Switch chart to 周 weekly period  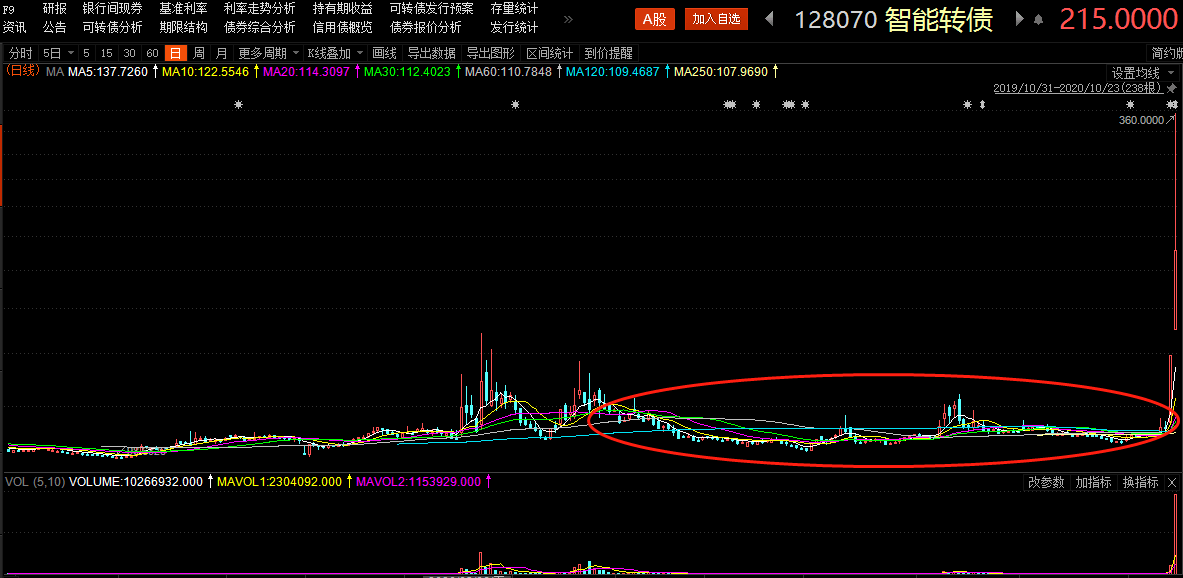point(197,53)
